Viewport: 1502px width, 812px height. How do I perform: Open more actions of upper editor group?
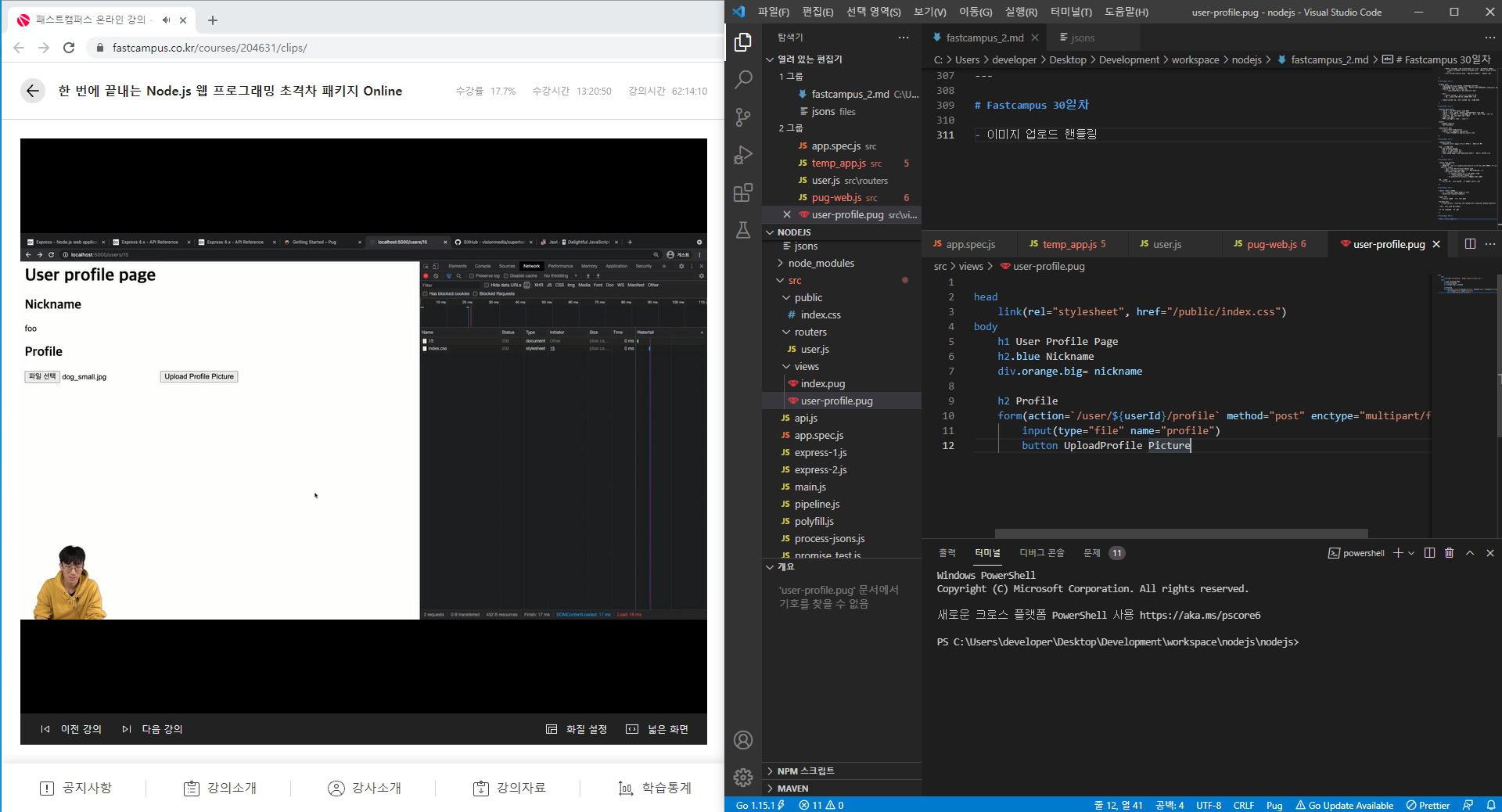1489,38
